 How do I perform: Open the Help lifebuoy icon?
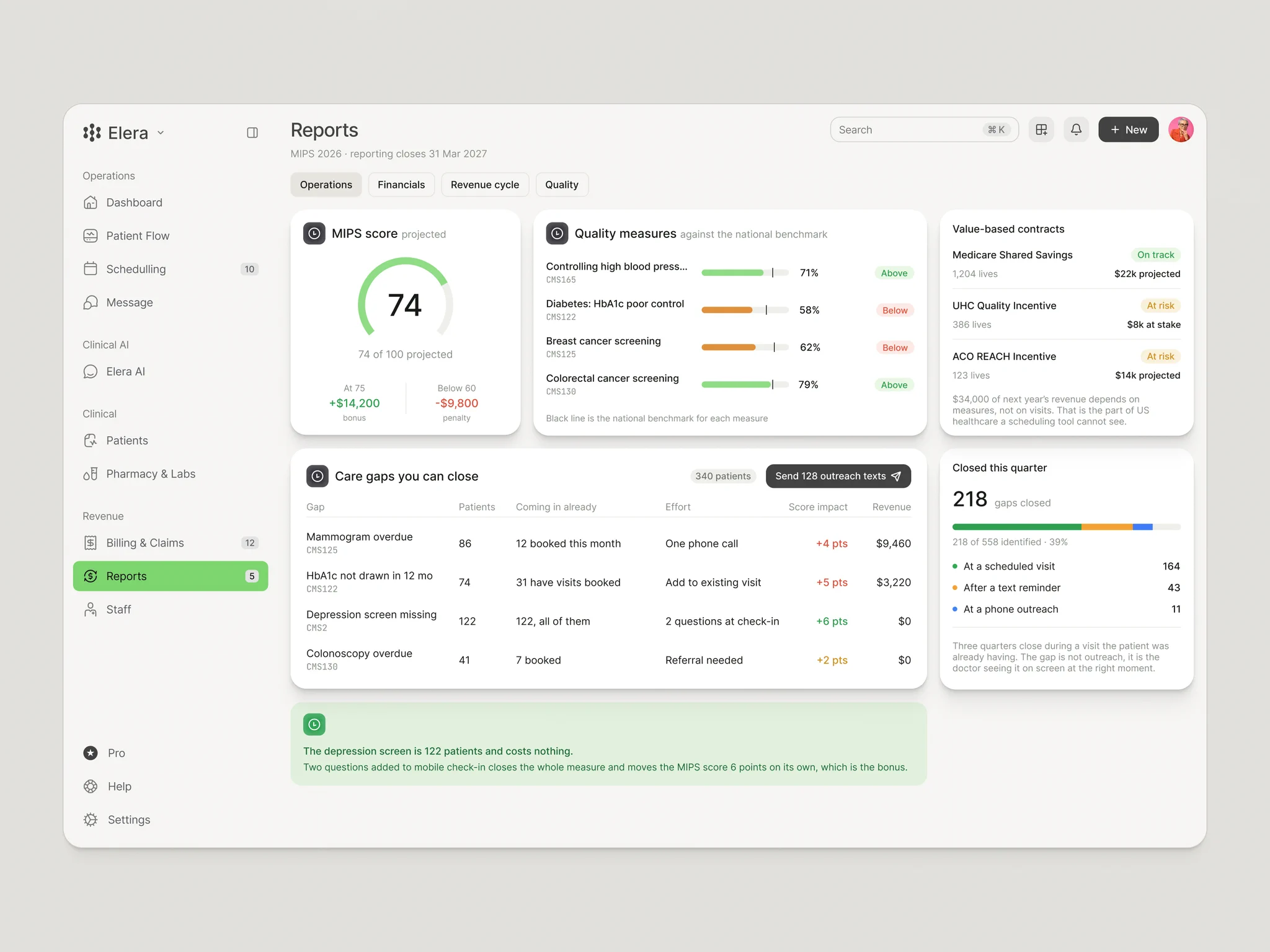coord(91,787)
